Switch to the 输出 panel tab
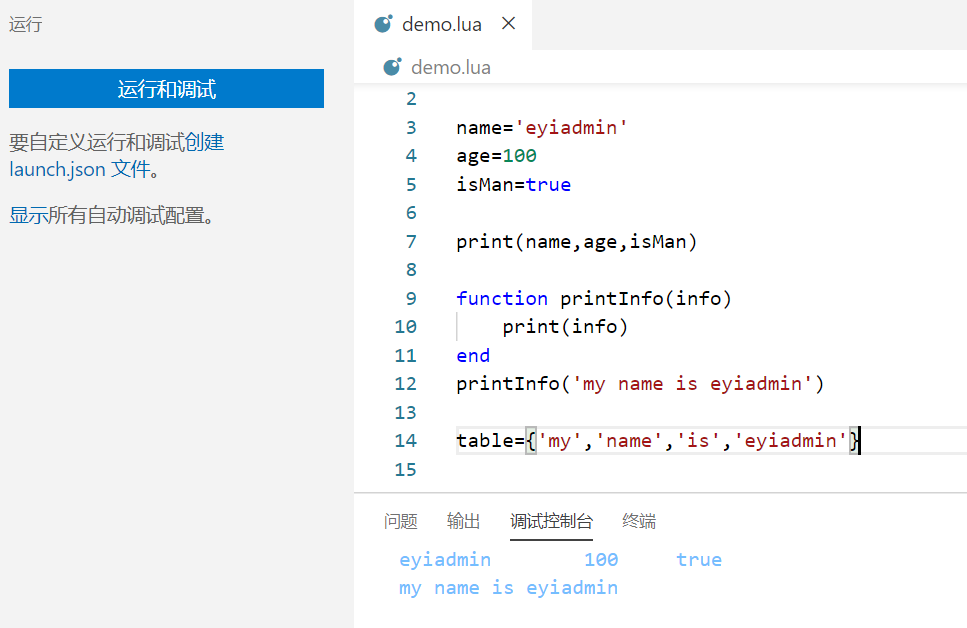967x628 pixels. pos(463,521)
